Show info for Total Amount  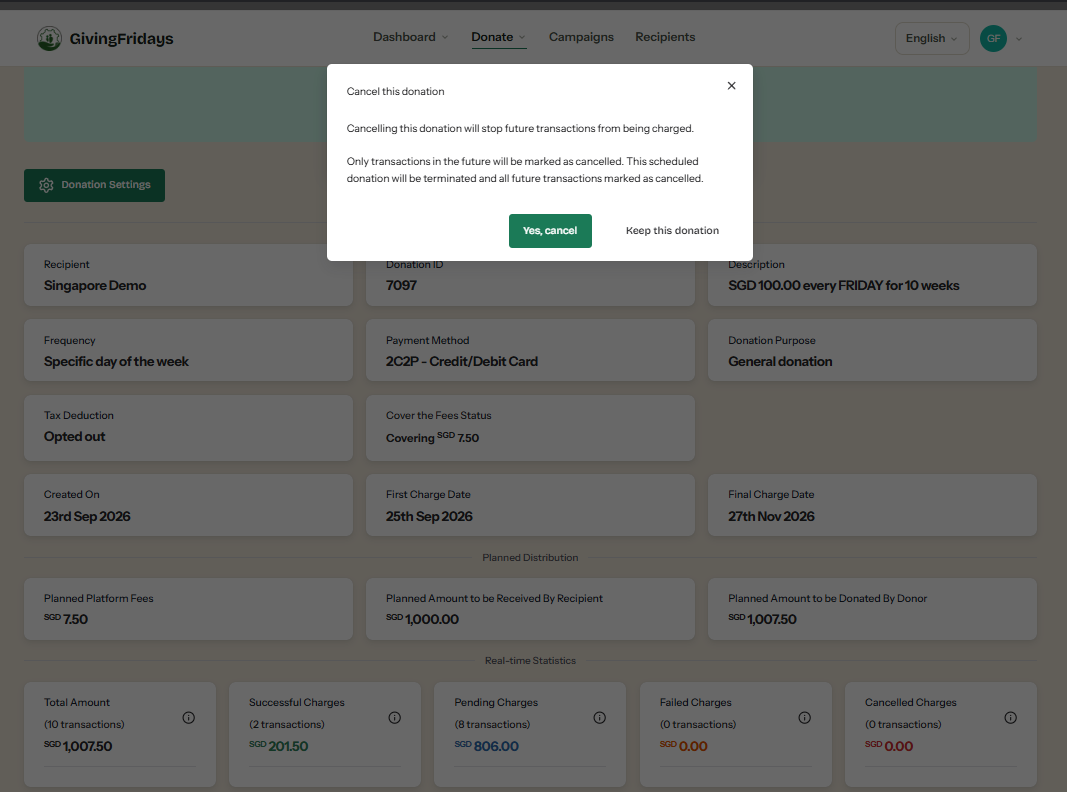click(188, 718)
